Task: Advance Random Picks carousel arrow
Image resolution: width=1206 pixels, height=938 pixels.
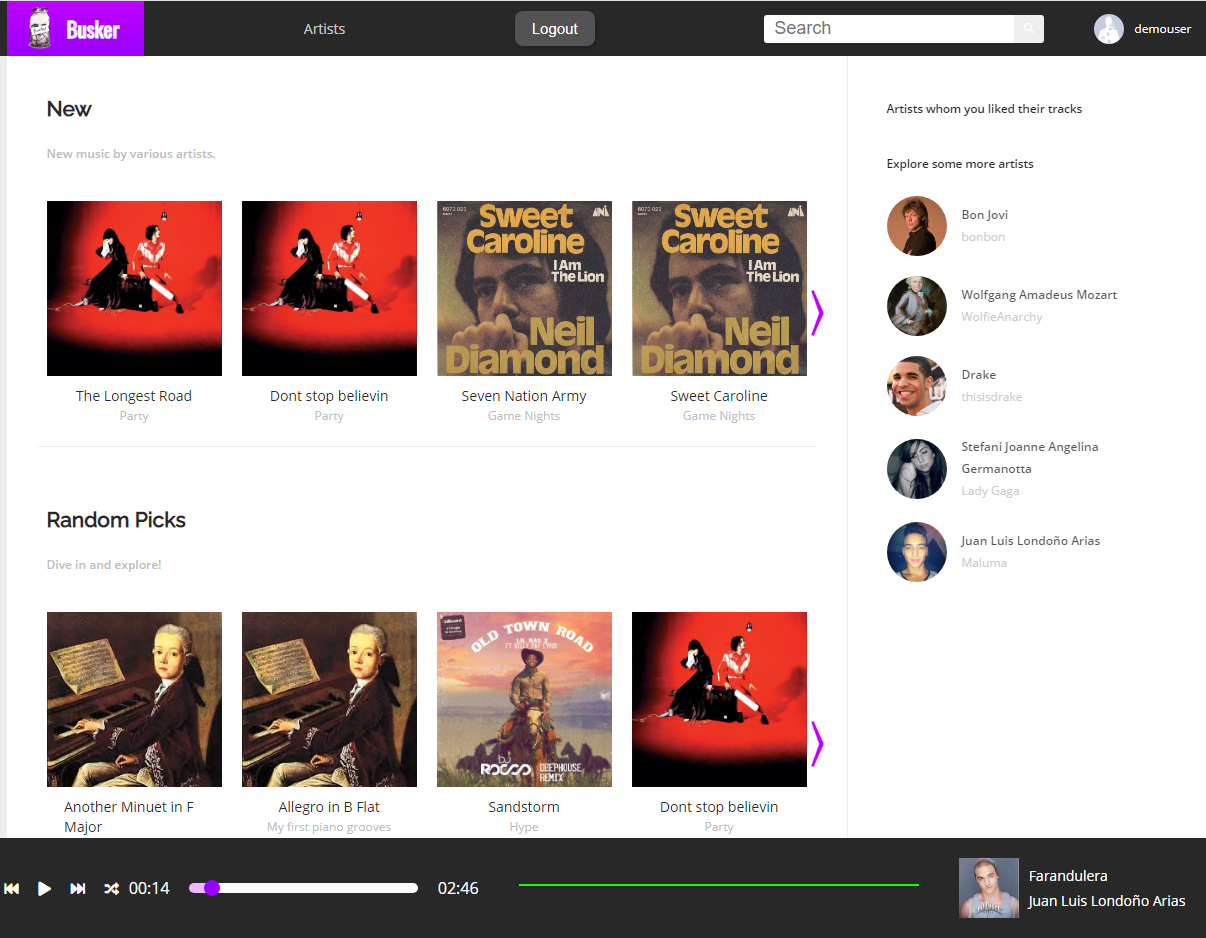Action: click(x=817, y=744)
